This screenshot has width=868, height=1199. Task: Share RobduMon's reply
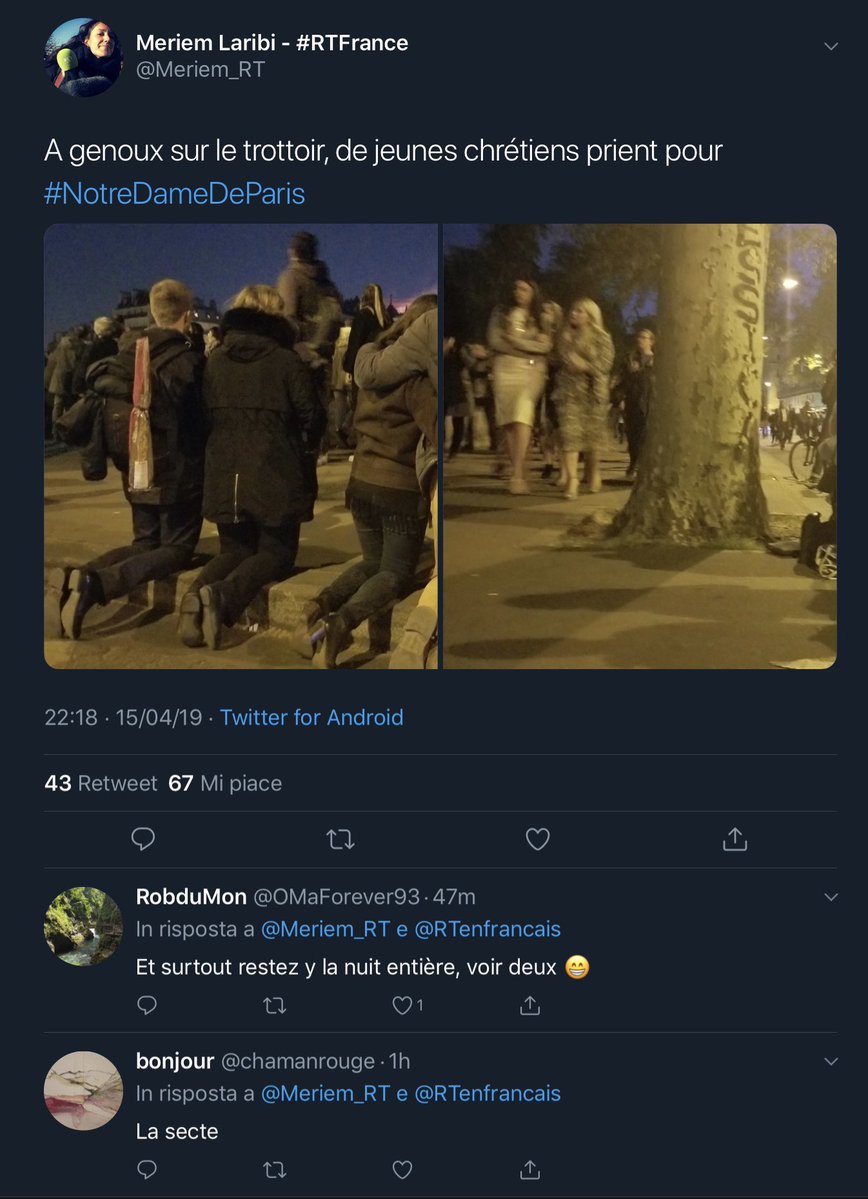(530, 1005)
